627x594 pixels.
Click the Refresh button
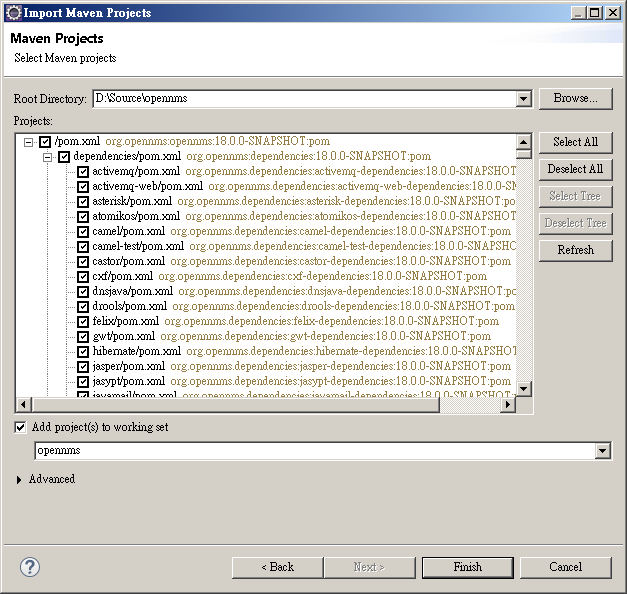(575, 250)
